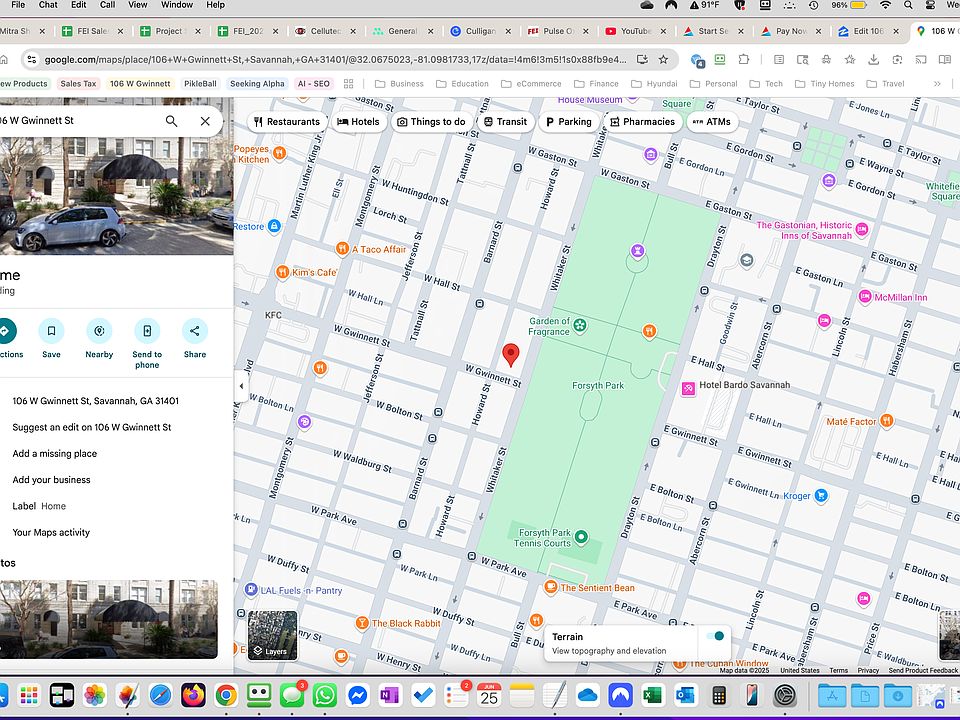This screenshot has height=720, width=960.
Task: Open Nearby places search
Action: pyautogui.click(x=99, y=331)
